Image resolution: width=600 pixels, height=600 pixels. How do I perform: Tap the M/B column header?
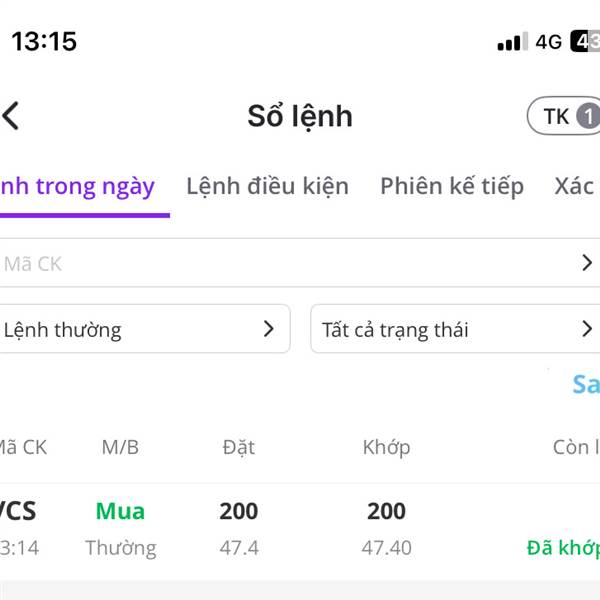(x=120, y=447)
